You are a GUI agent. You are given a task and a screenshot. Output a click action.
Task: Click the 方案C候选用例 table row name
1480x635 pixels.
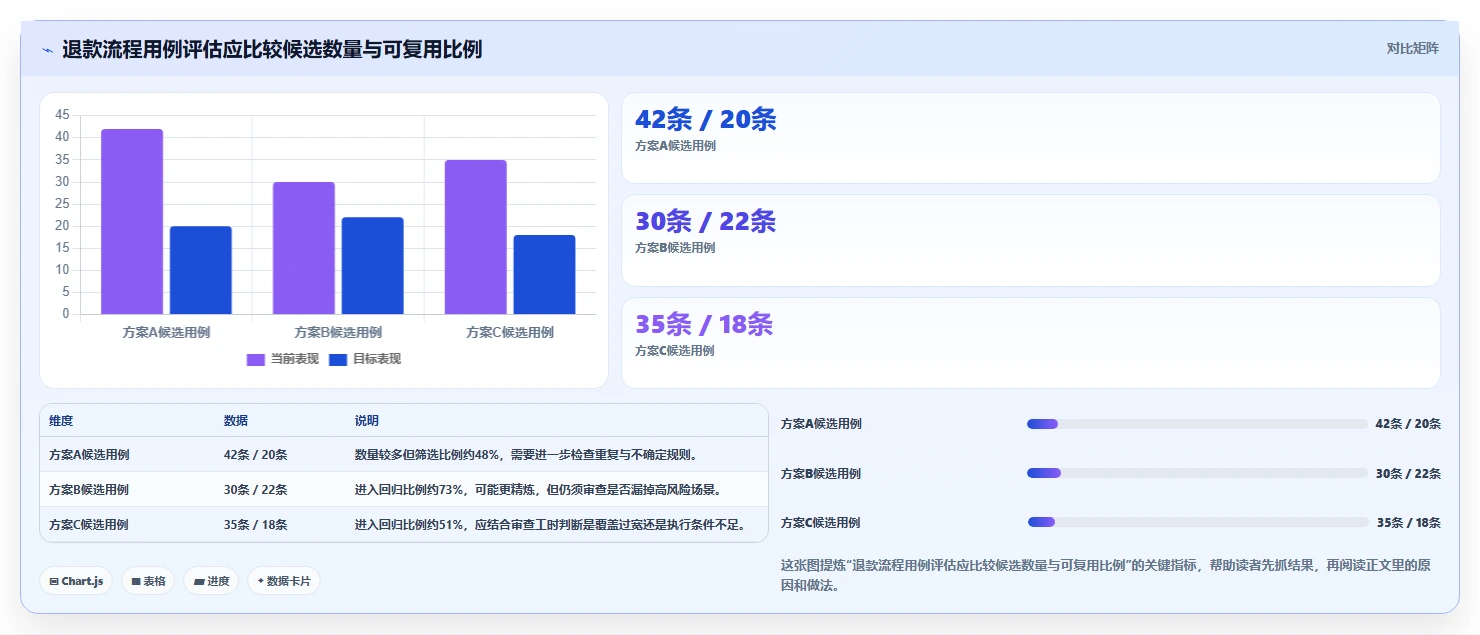click(x=89, y=525)
